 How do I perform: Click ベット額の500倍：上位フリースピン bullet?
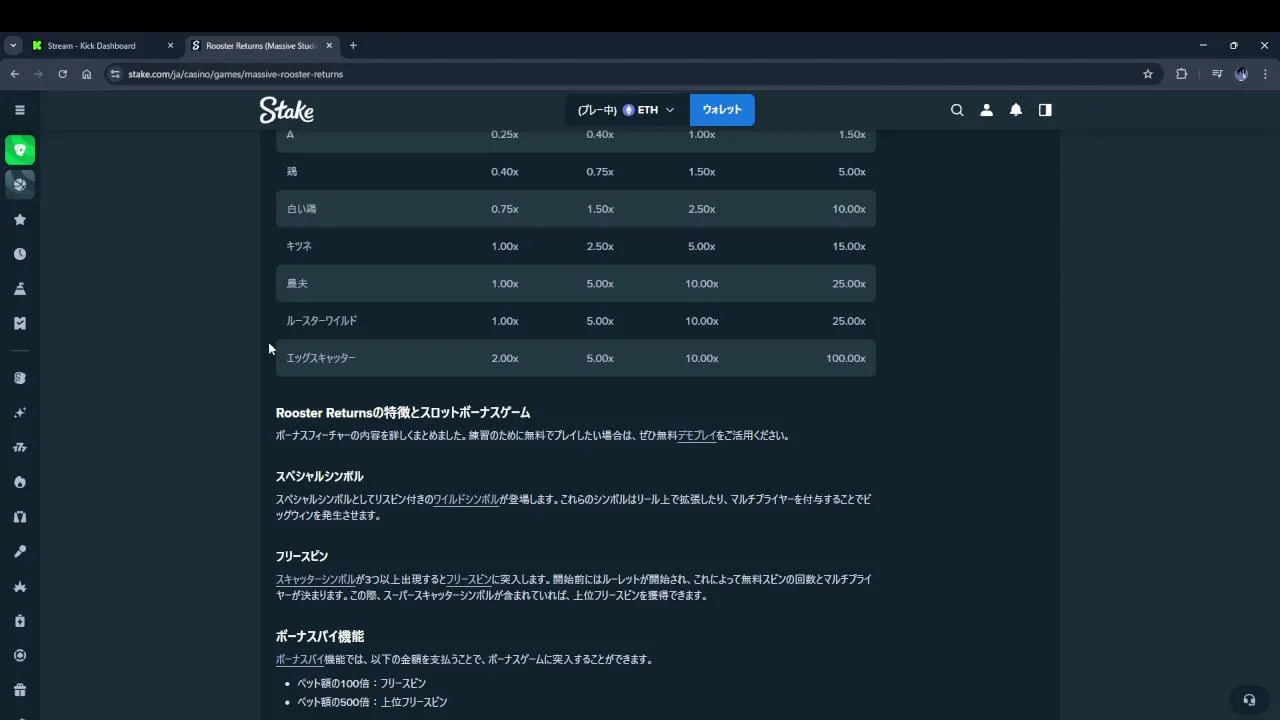372,702
